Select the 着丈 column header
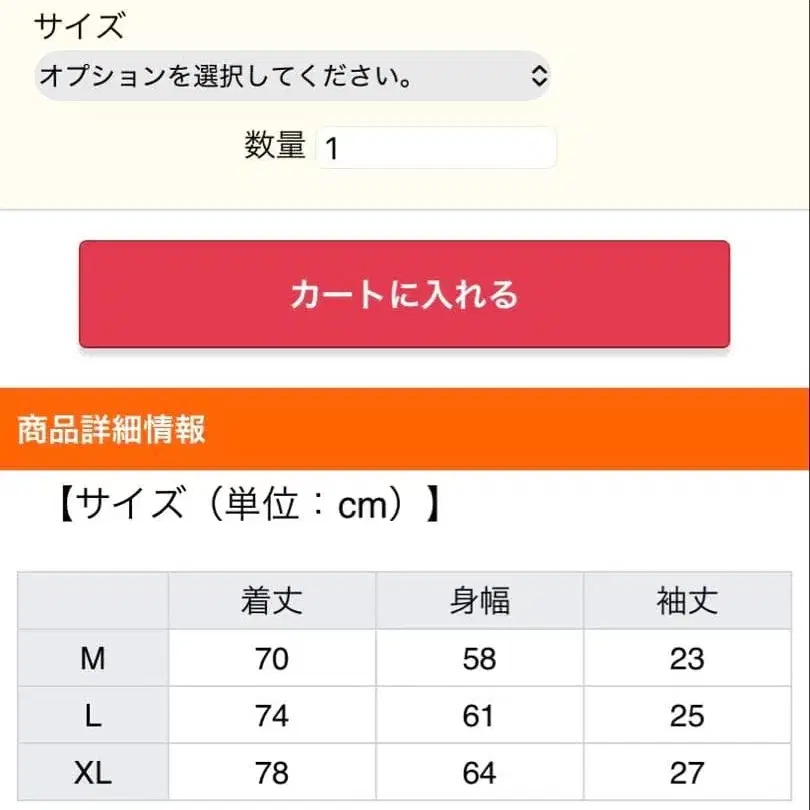This screenshot has height=810, width=810. (272, 601)
